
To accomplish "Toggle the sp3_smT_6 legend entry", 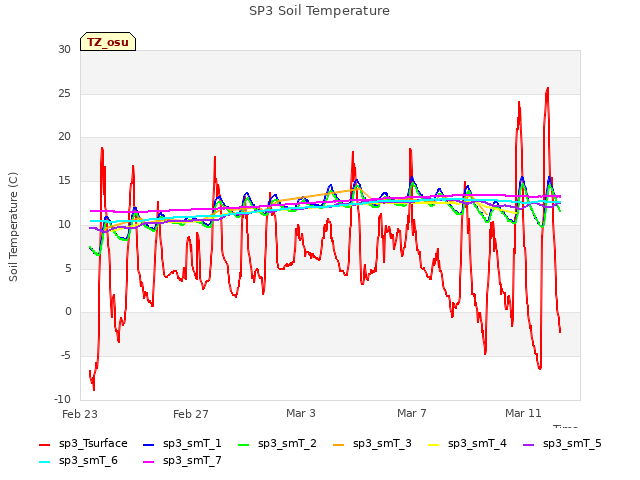I will [x=78, y=461].
